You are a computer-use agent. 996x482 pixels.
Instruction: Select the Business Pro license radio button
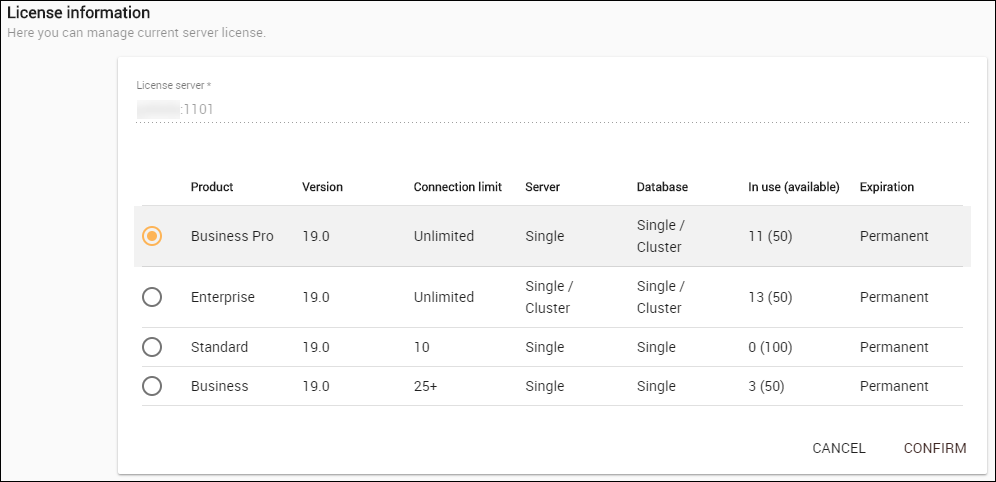[x=152, y=236]
